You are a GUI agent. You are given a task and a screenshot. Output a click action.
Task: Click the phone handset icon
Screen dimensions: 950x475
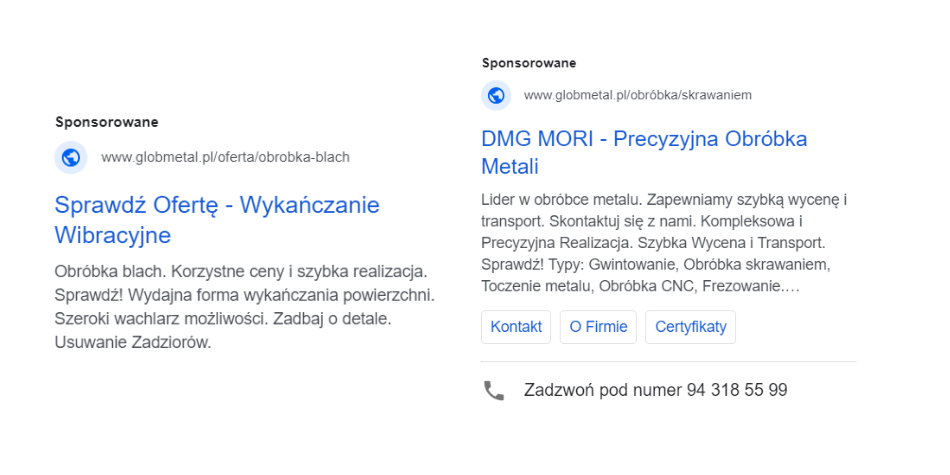point(494,390)
